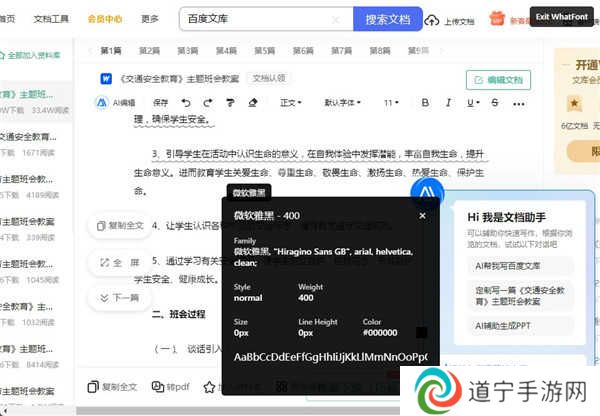
Task: Click the undo arrow icon
Action: click(x=186, y=103)
